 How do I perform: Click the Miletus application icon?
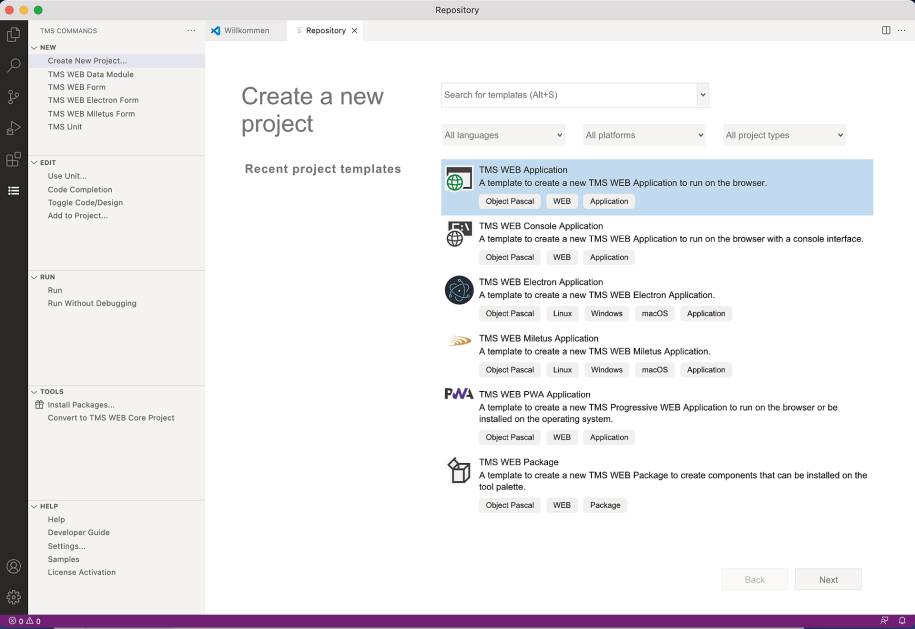point(459,341)
